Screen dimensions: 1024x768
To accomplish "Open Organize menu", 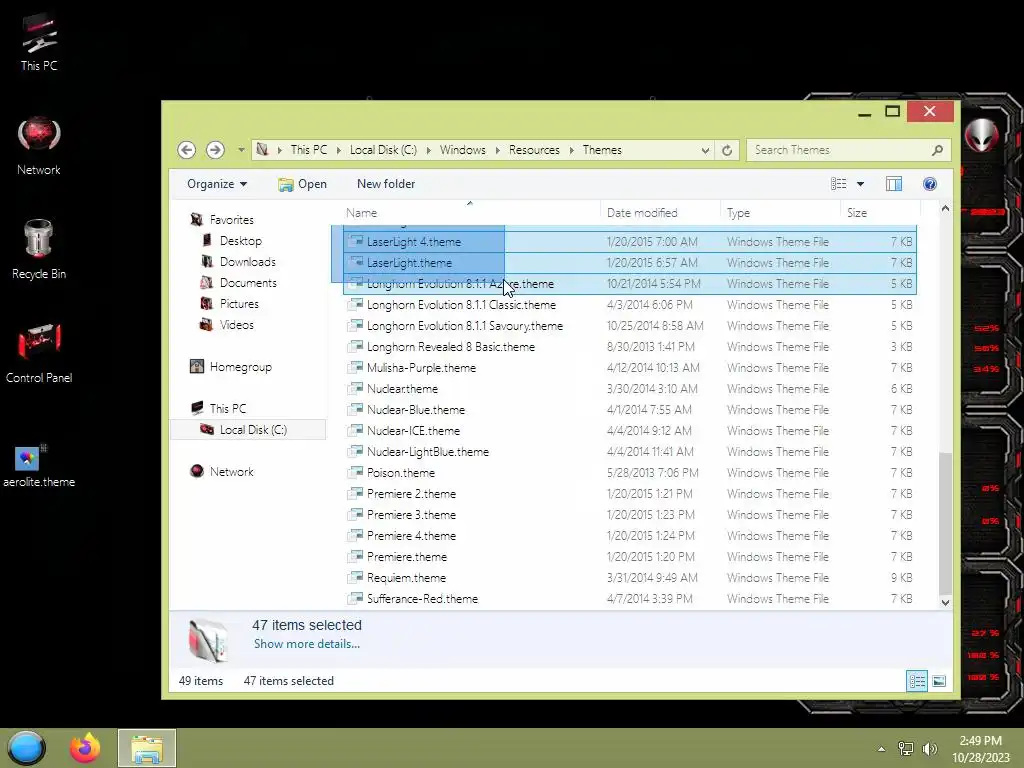I will (217, 184).
